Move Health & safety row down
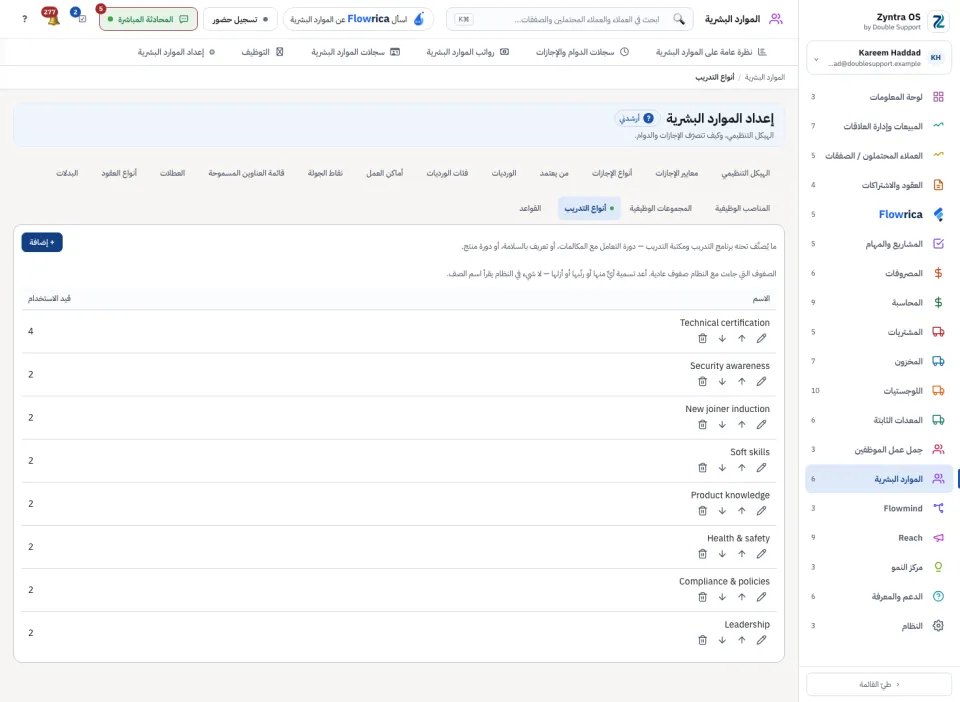Image resolution: width=960 pixels, height=702 pixels. click(x=722, y=554)
